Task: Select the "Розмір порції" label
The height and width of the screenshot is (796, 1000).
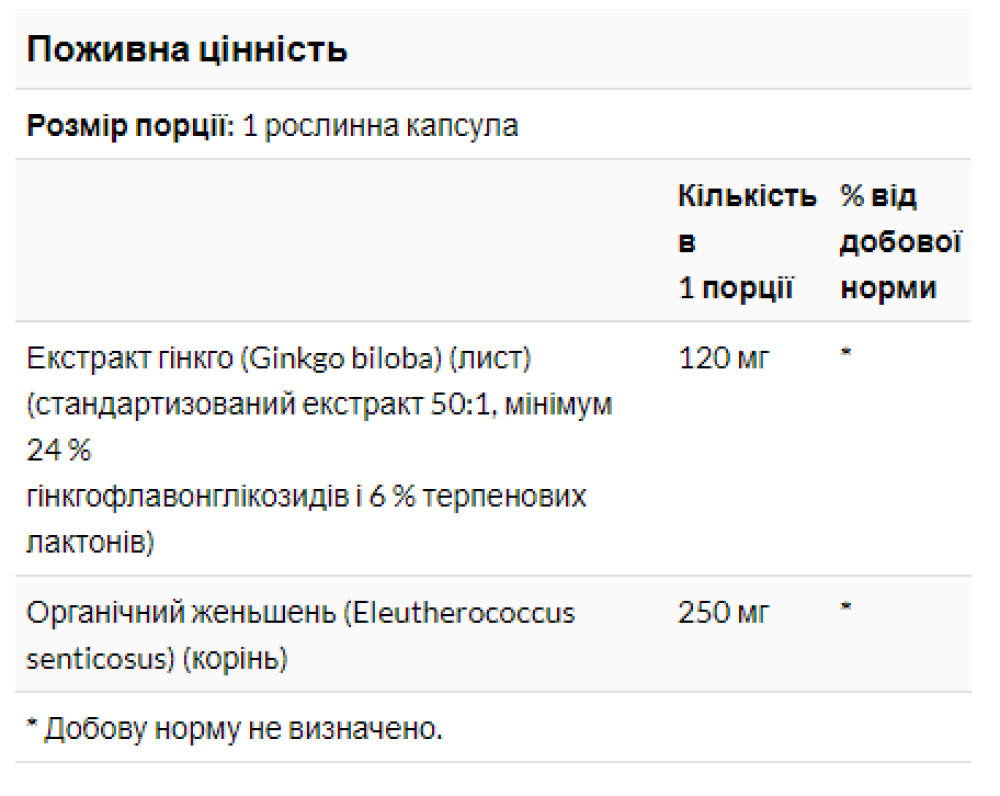Action: click(x=130, y=127)
